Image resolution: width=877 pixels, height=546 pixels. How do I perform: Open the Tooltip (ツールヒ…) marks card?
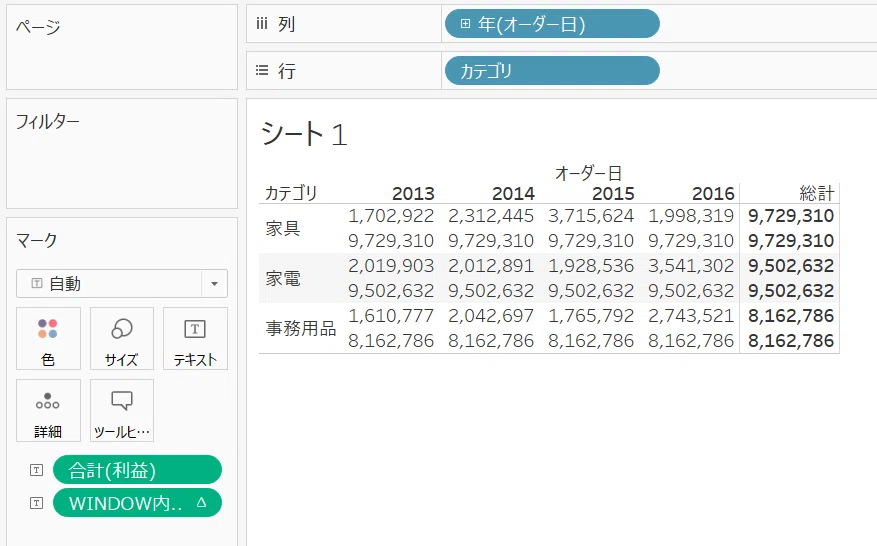pos(121,411)
